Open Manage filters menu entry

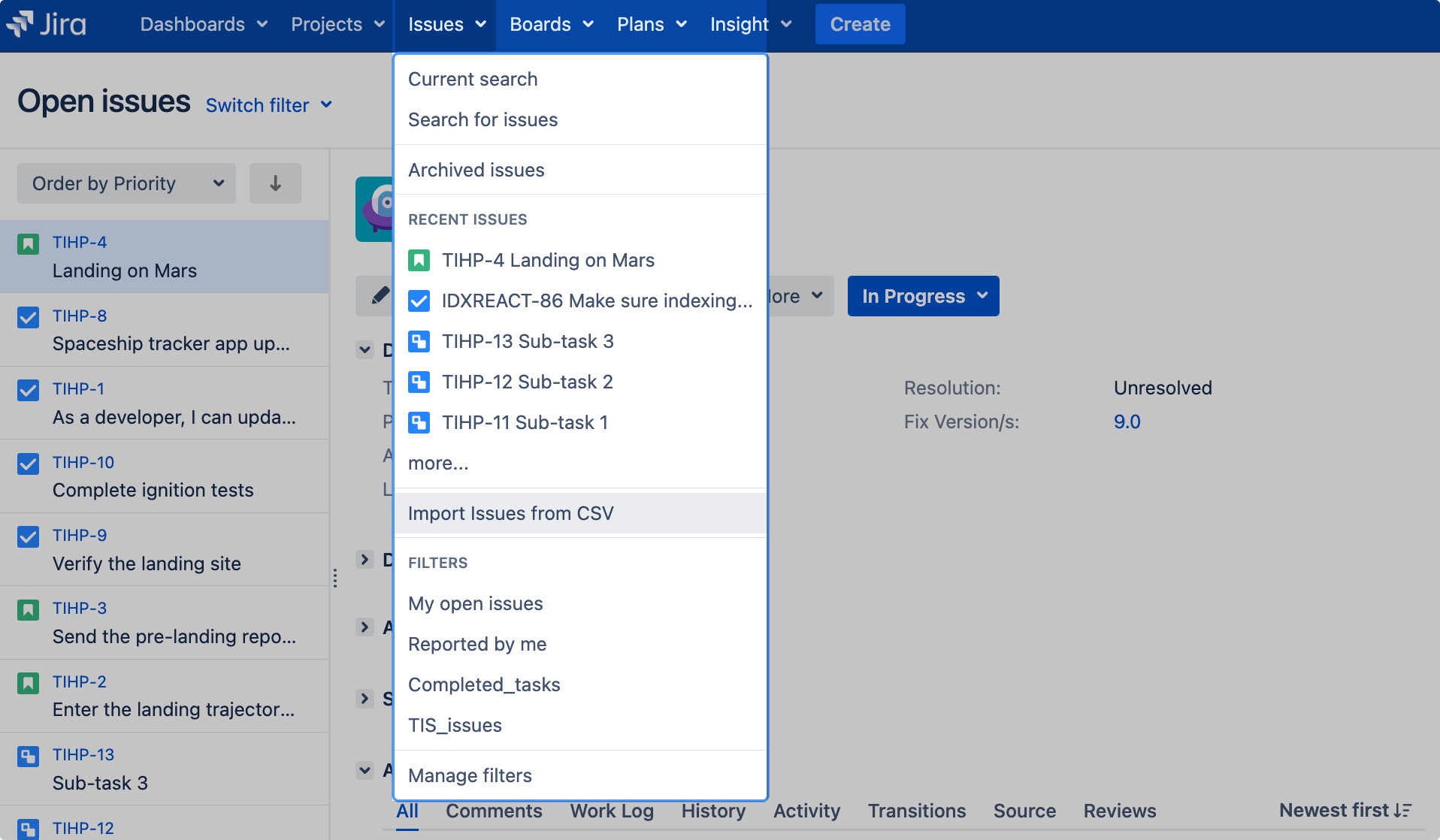coord(470,775)
